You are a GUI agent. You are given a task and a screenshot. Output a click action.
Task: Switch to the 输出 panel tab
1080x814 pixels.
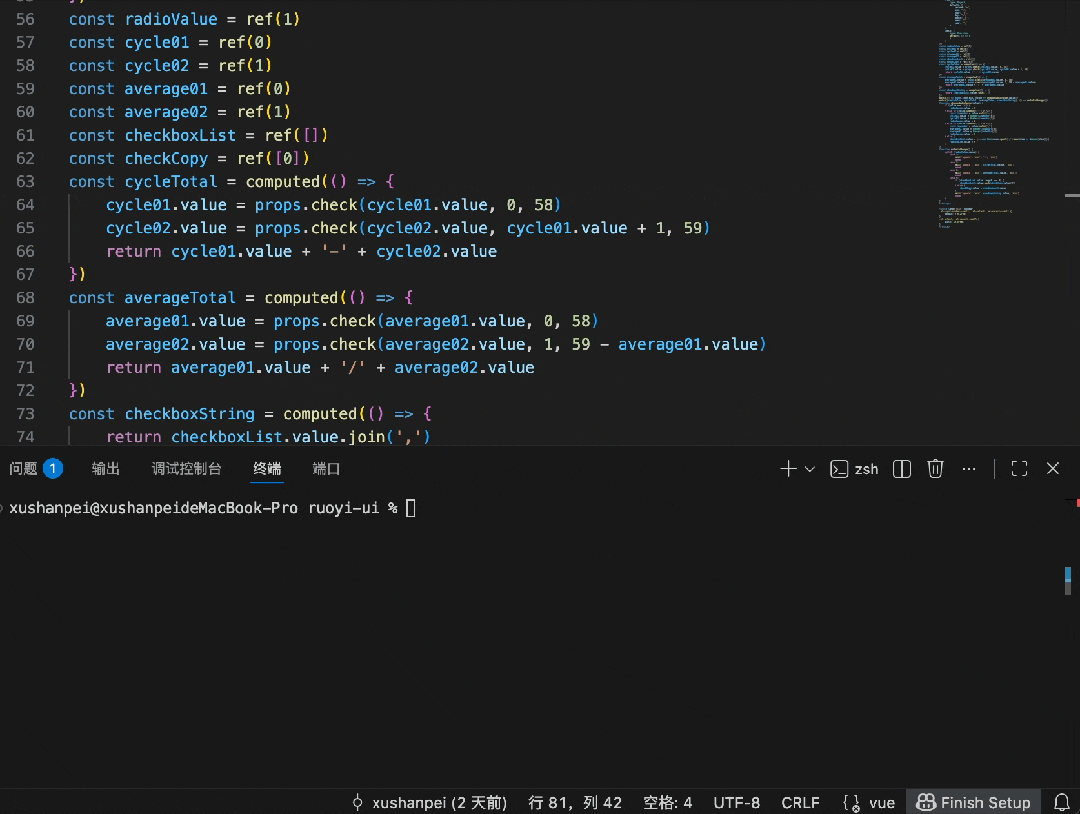(105, 468)
